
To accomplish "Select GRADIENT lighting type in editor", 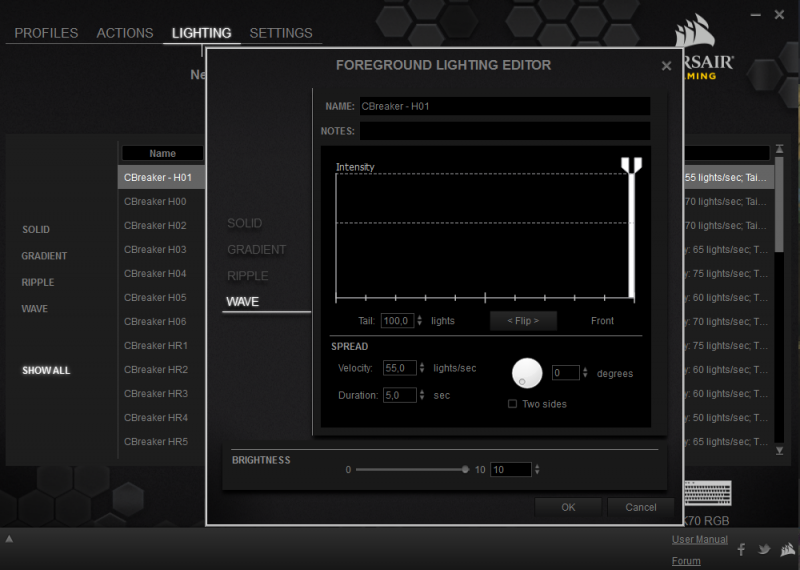I will click(x=257, y=250).
